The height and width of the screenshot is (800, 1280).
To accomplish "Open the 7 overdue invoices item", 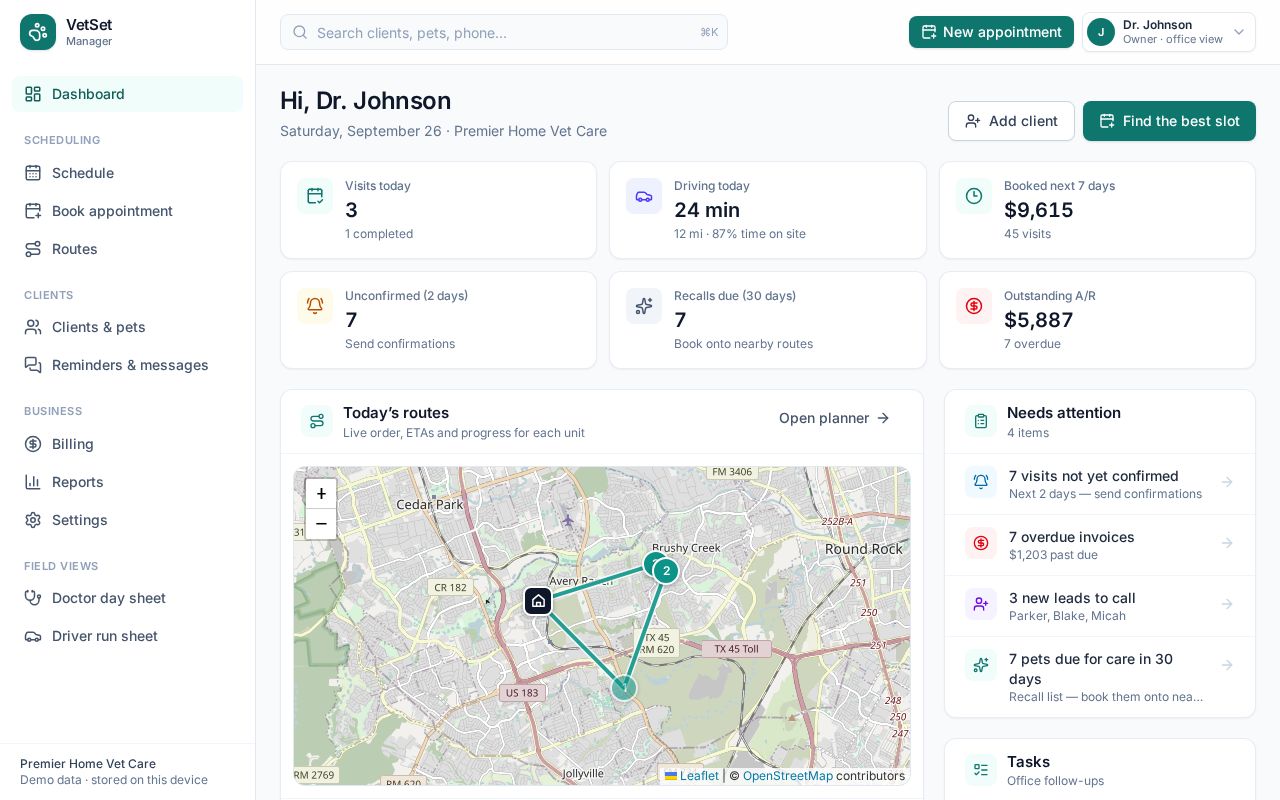I will (x=1100, y=545).
